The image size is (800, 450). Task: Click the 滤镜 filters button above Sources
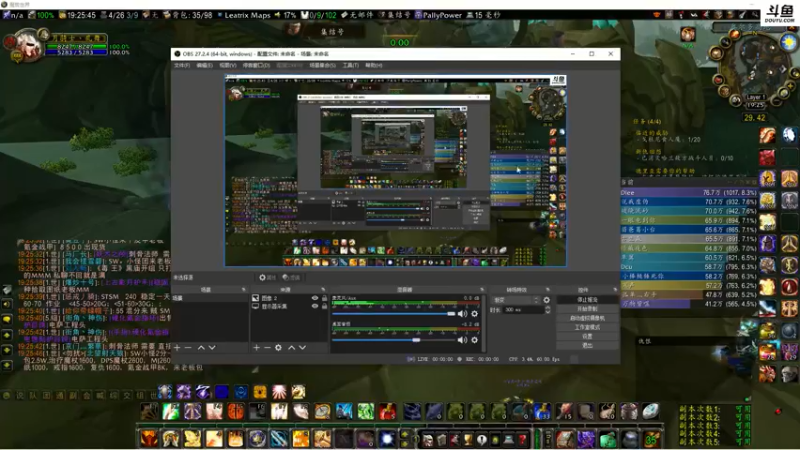click(291, 278)
